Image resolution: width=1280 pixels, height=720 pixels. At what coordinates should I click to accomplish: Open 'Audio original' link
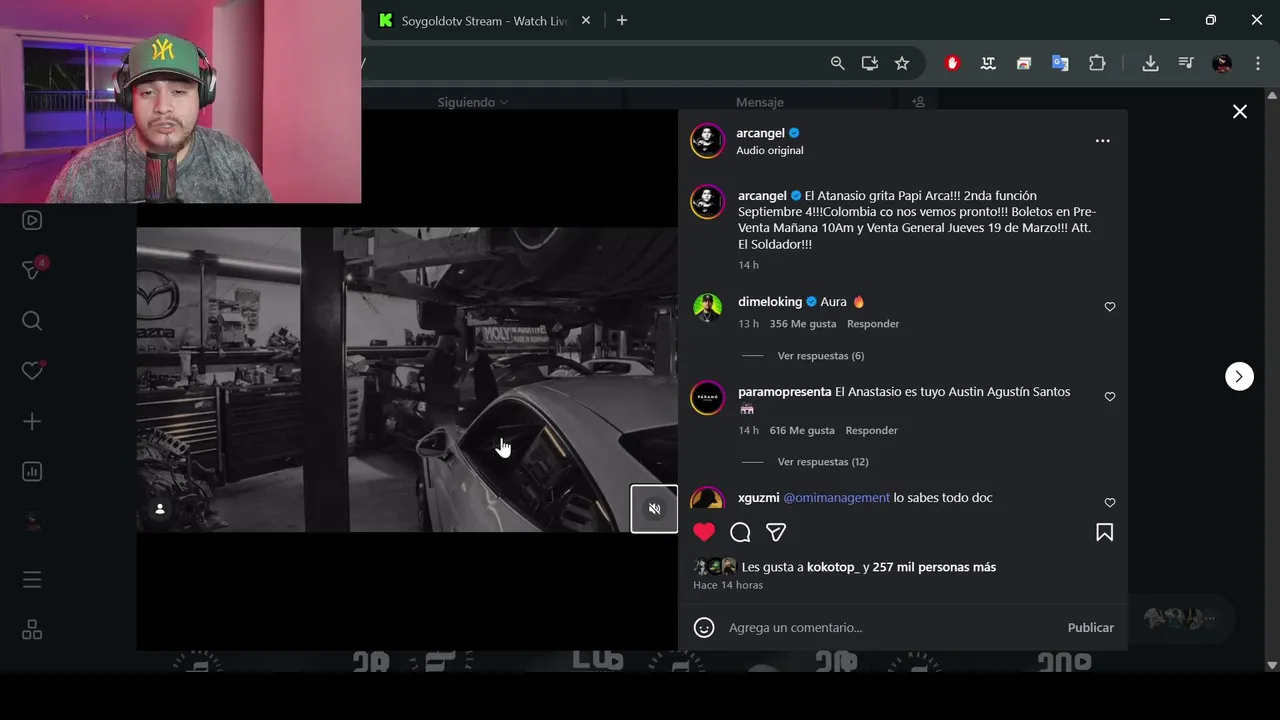pyautogui.click(x=770, y=151)
